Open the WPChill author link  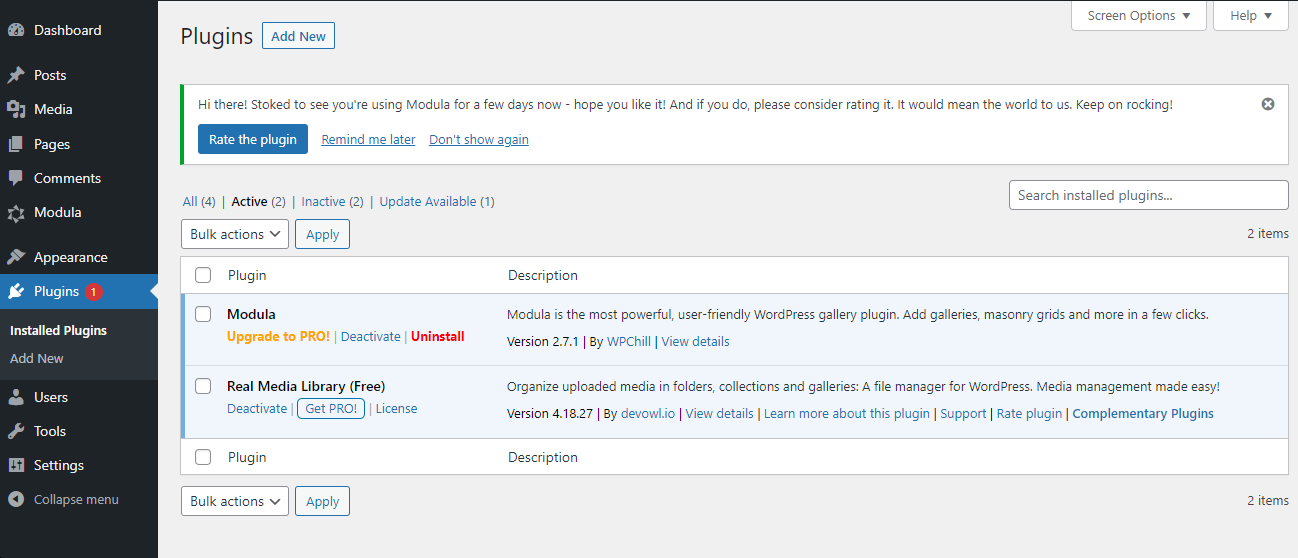629,341
